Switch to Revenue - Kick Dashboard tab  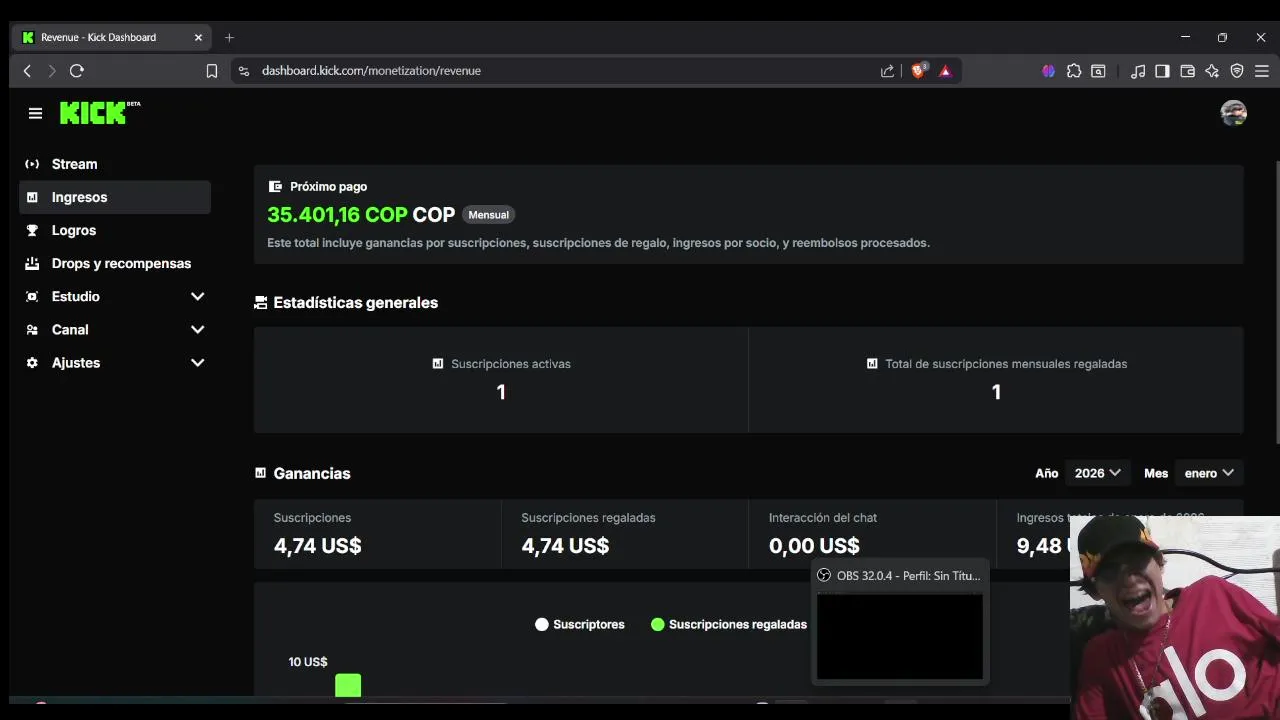[111, 37]
